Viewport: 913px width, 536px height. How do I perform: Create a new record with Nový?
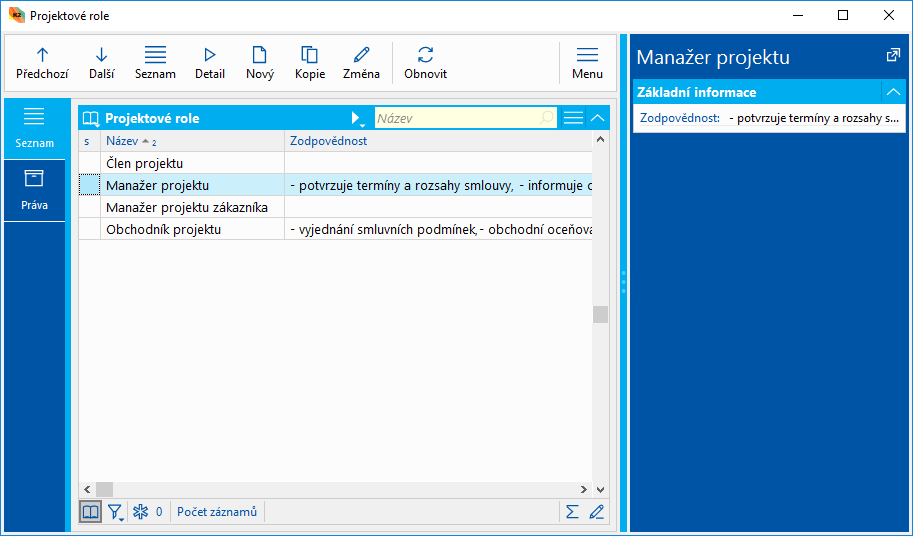tap(260, 63)
